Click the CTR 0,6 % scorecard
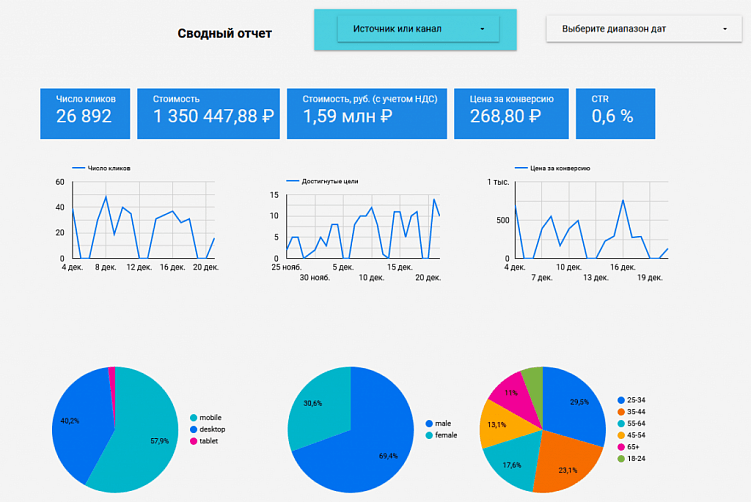 coord(615,114)
